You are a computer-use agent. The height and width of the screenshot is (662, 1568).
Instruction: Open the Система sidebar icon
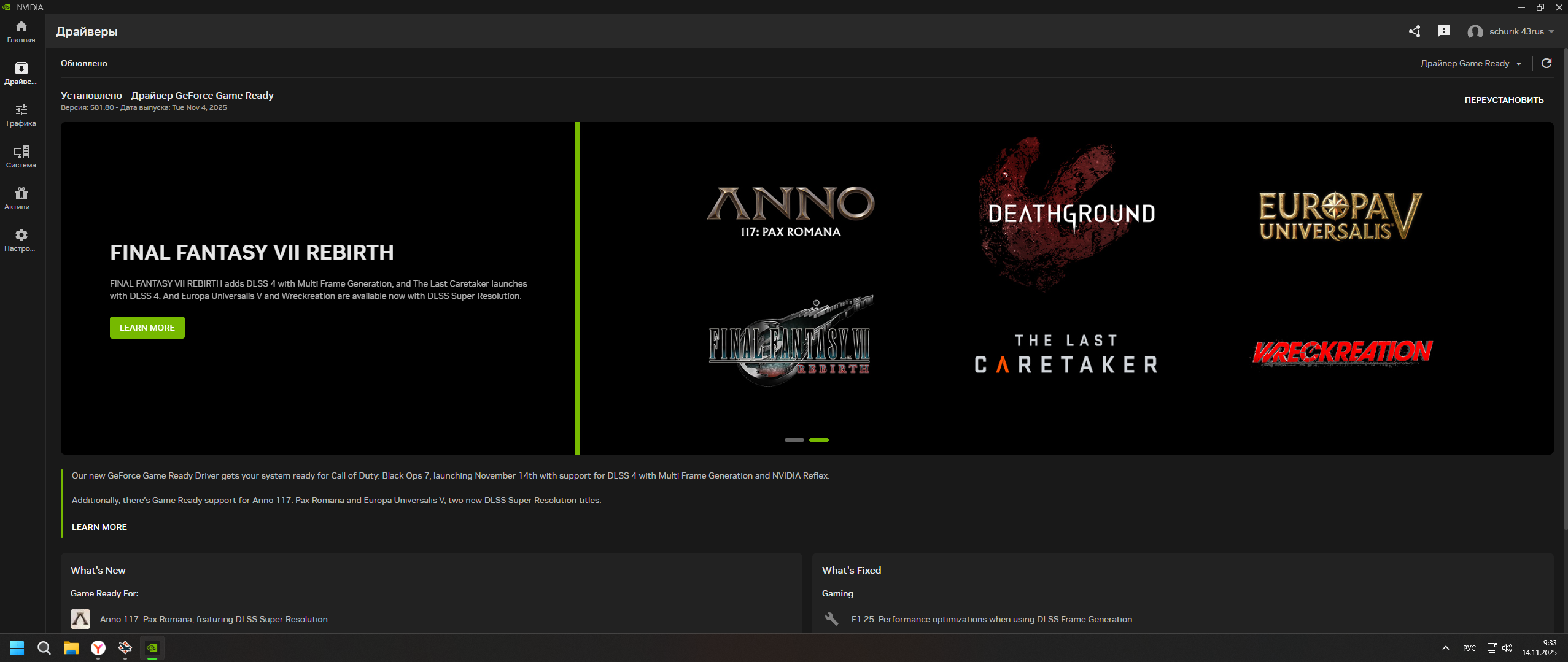click(21, 156)
